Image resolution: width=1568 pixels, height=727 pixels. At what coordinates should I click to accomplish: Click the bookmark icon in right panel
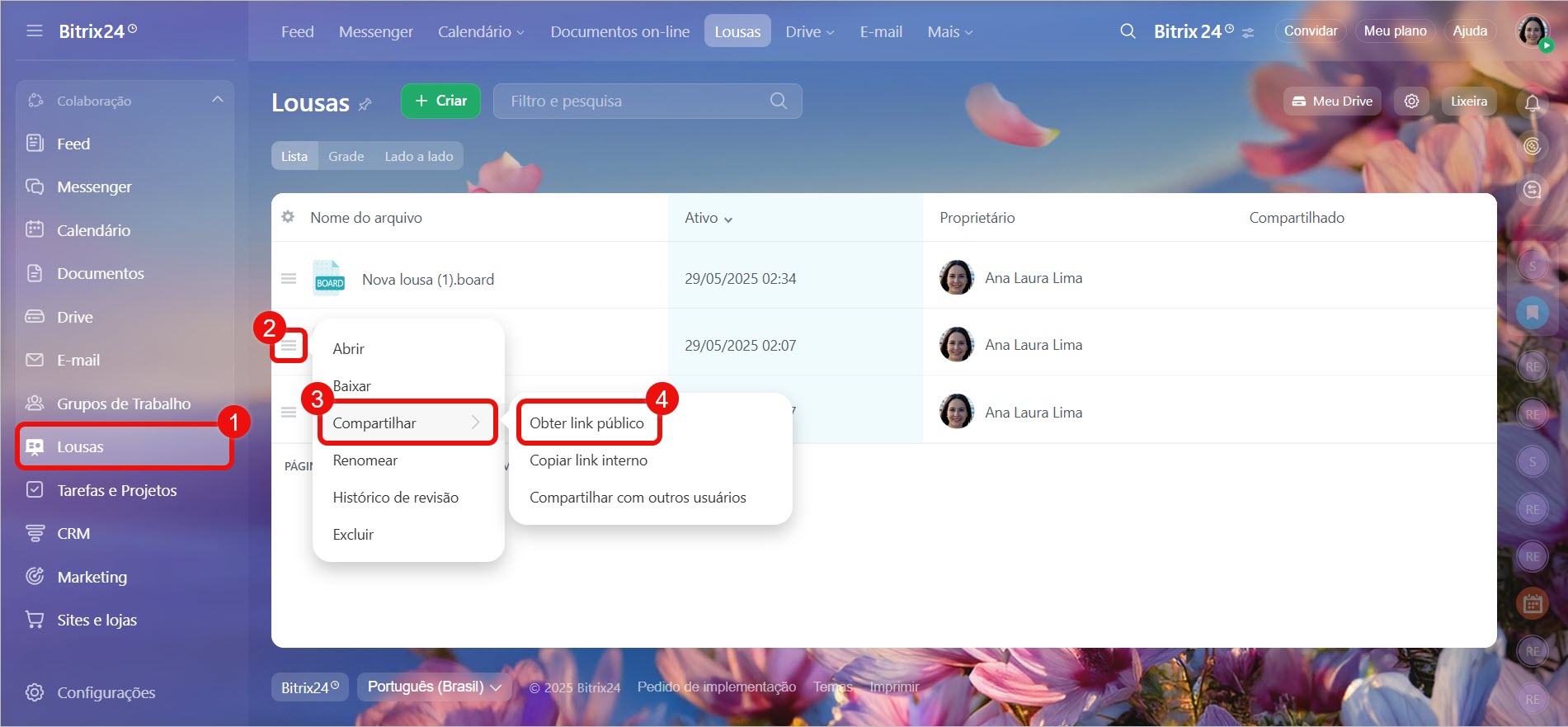(x=1533, y=313)
